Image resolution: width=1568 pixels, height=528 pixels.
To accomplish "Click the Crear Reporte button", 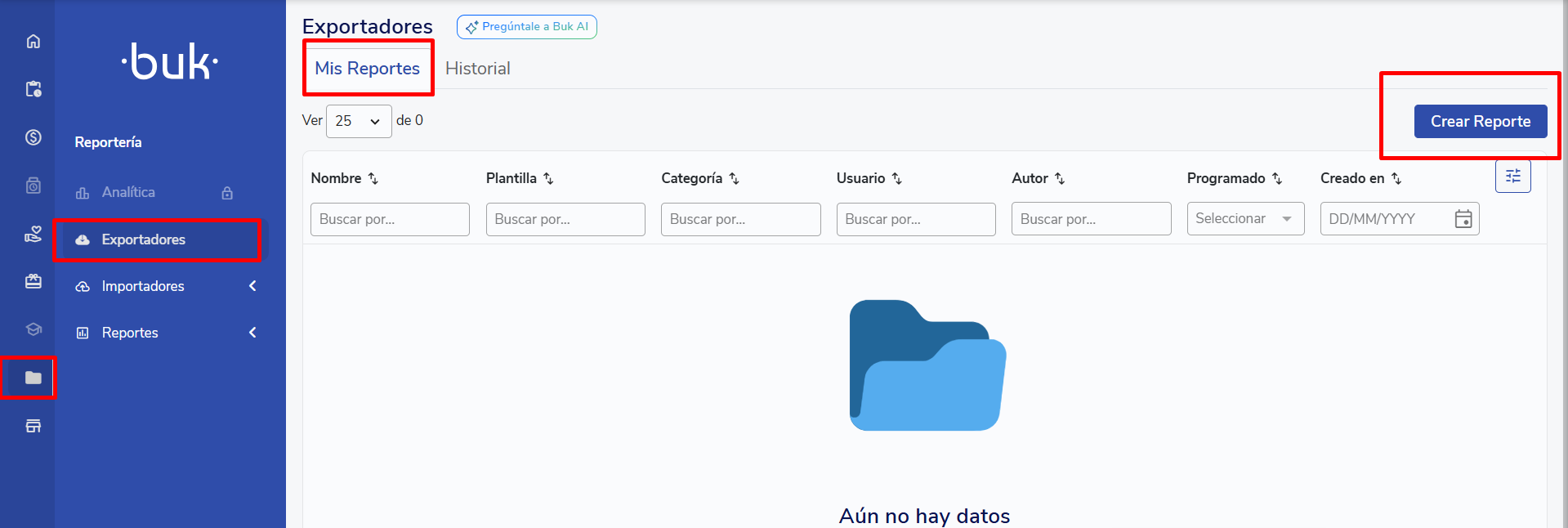I will (x=1480, y=121).
